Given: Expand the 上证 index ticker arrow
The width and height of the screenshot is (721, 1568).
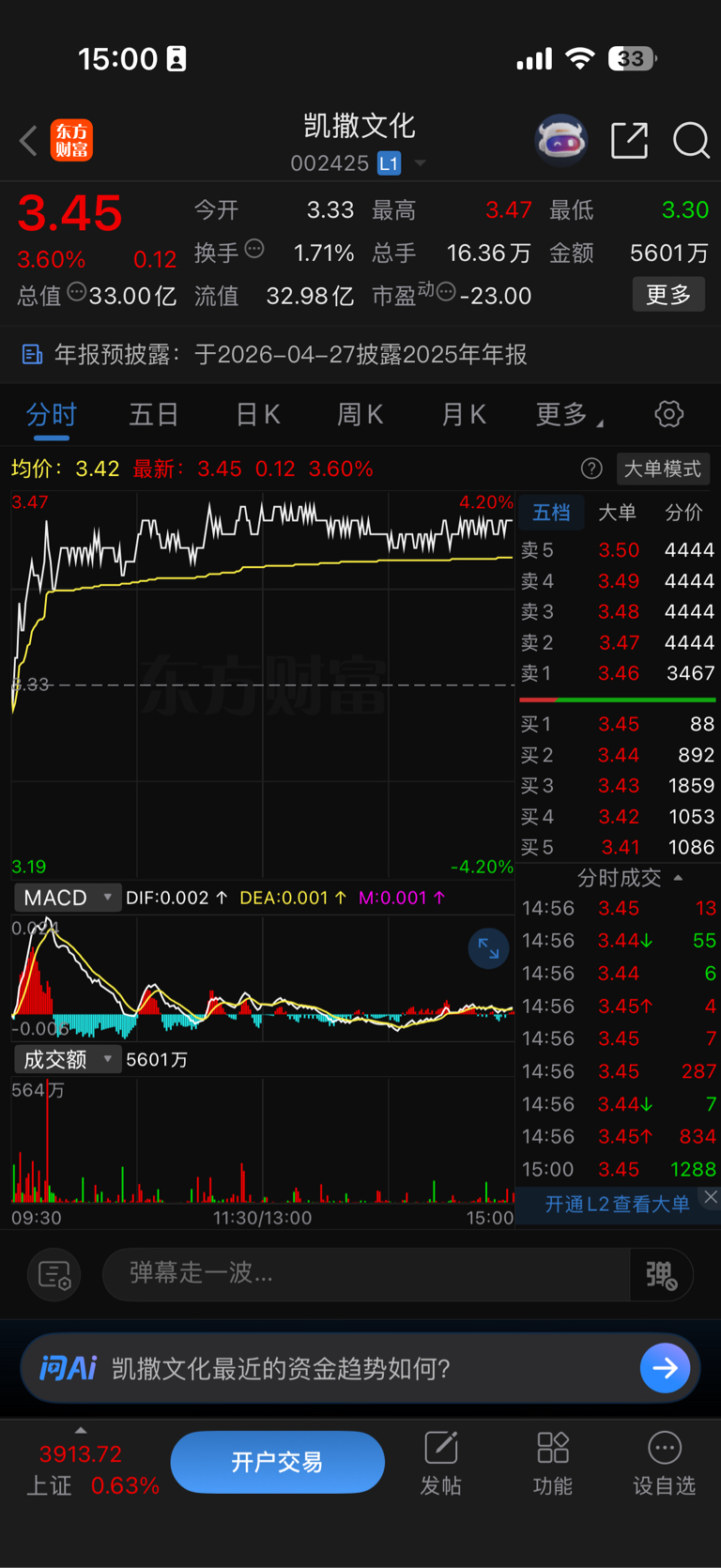Looking at the screenshot, I should [81, 1430].
